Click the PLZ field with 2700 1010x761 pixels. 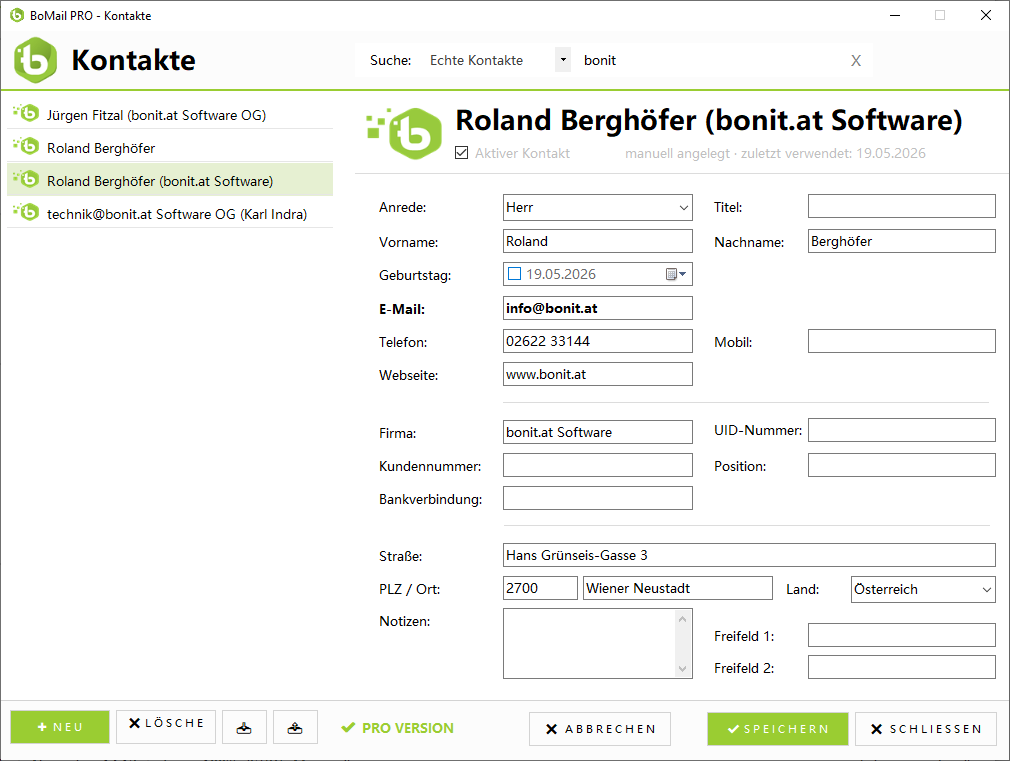click(x=540, y=588)
